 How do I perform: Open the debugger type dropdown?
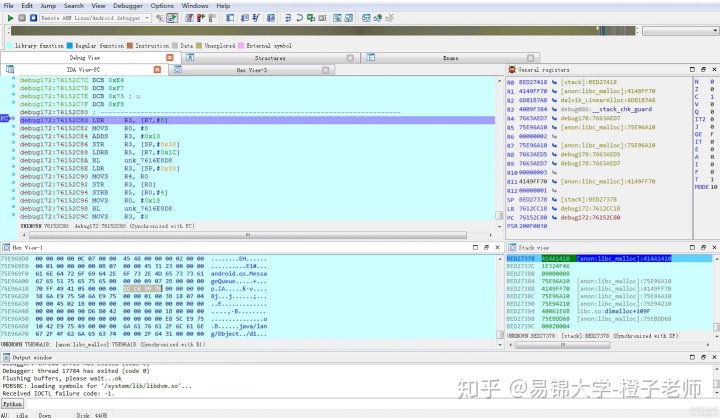(x=147, y=18)
